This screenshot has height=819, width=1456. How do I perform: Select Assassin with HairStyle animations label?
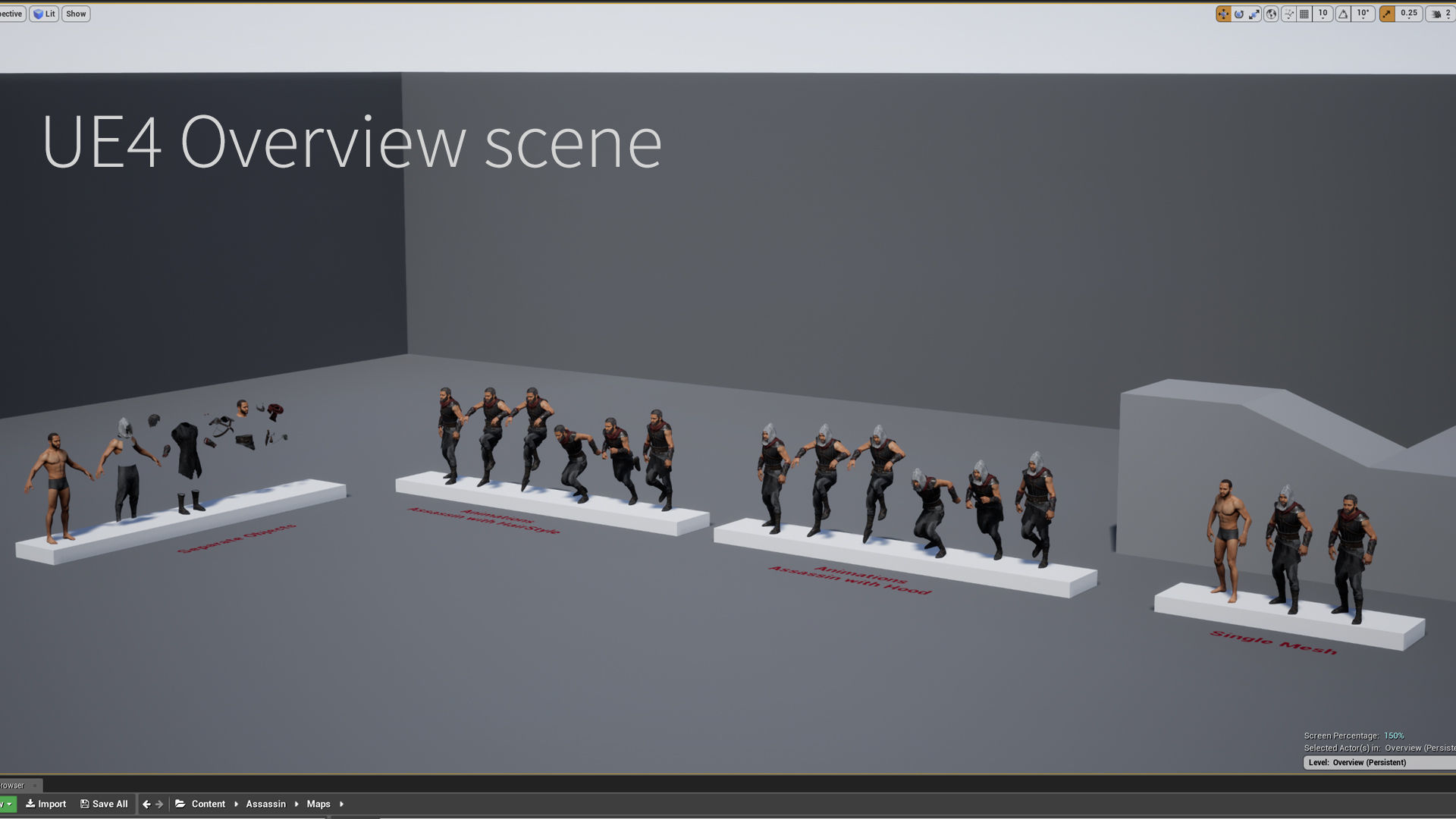tap(485, 521)
